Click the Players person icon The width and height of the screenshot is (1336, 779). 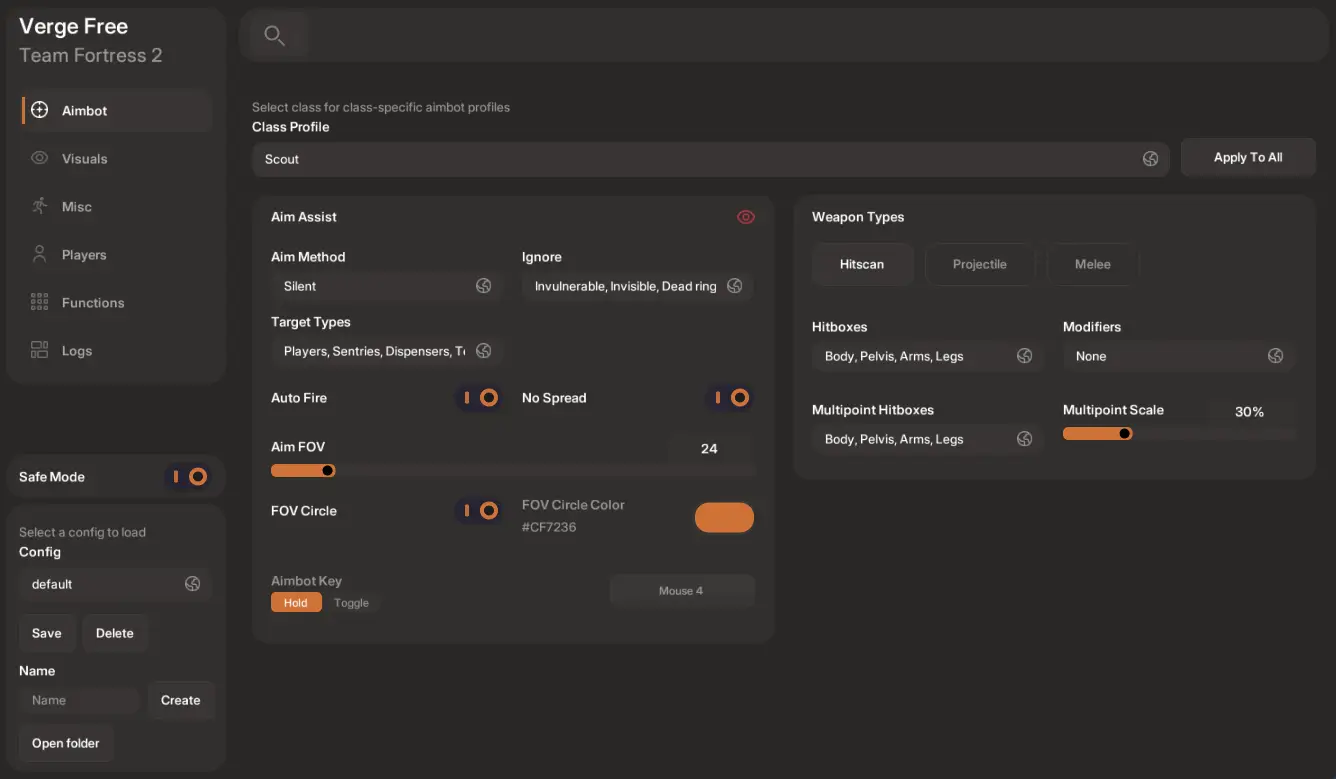tap(40, 254)
